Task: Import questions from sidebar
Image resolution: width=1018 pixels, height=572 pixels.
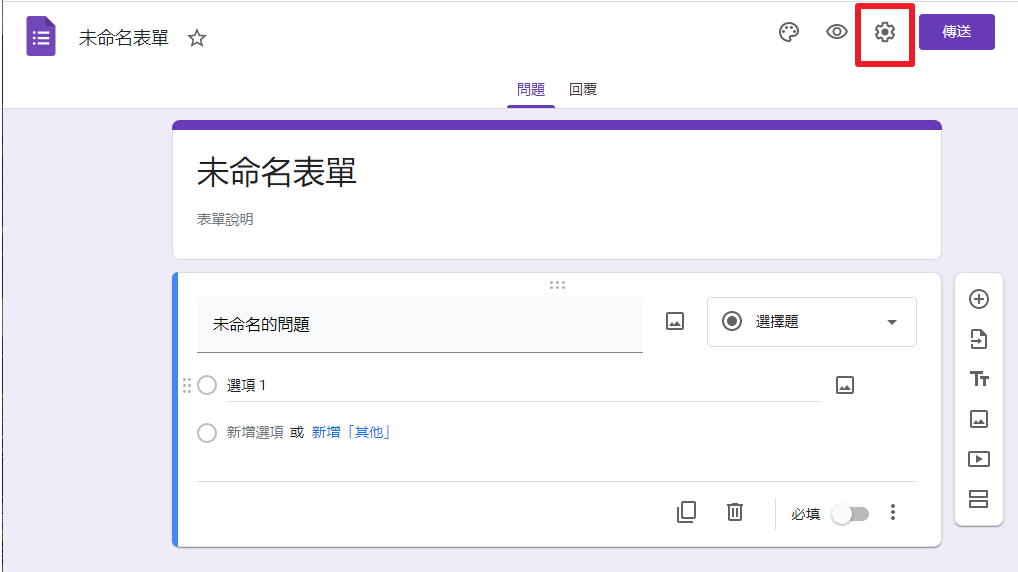Action: tap(978, 339)
